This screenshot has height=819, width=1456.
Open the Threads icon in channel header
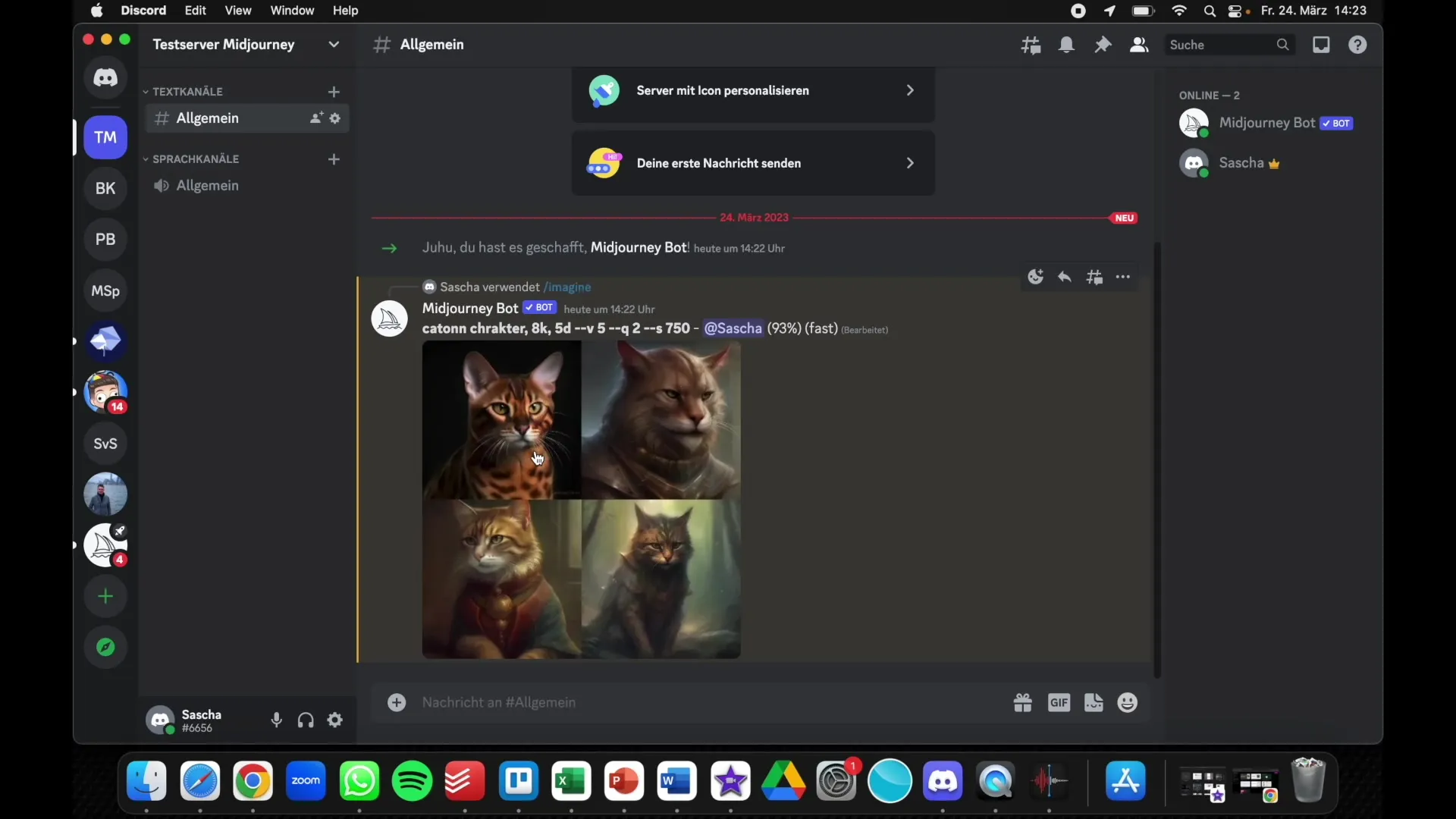(x=1031, y=45)
